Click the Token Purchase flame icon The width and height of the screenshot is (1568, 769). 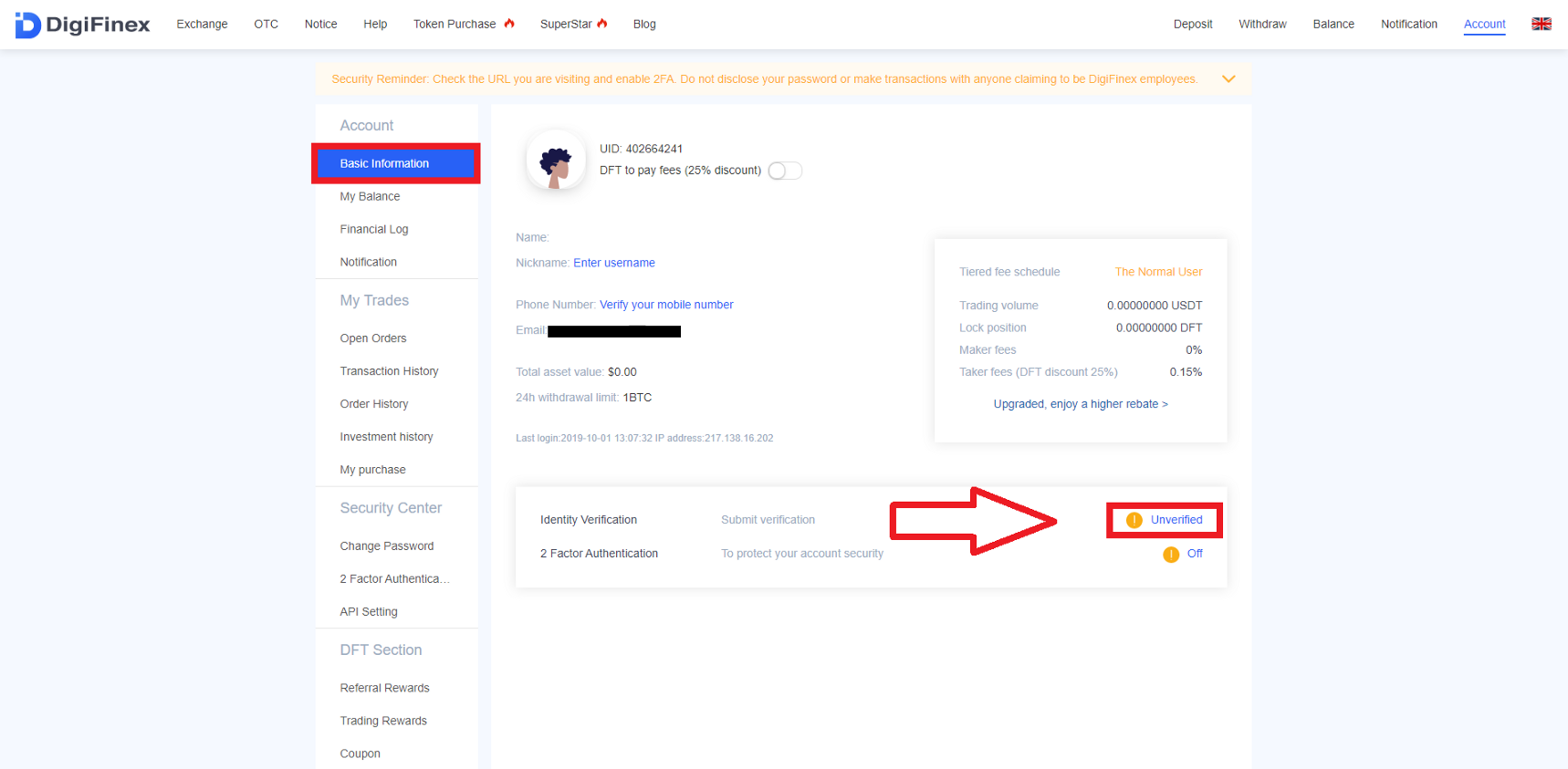(509, 24)
